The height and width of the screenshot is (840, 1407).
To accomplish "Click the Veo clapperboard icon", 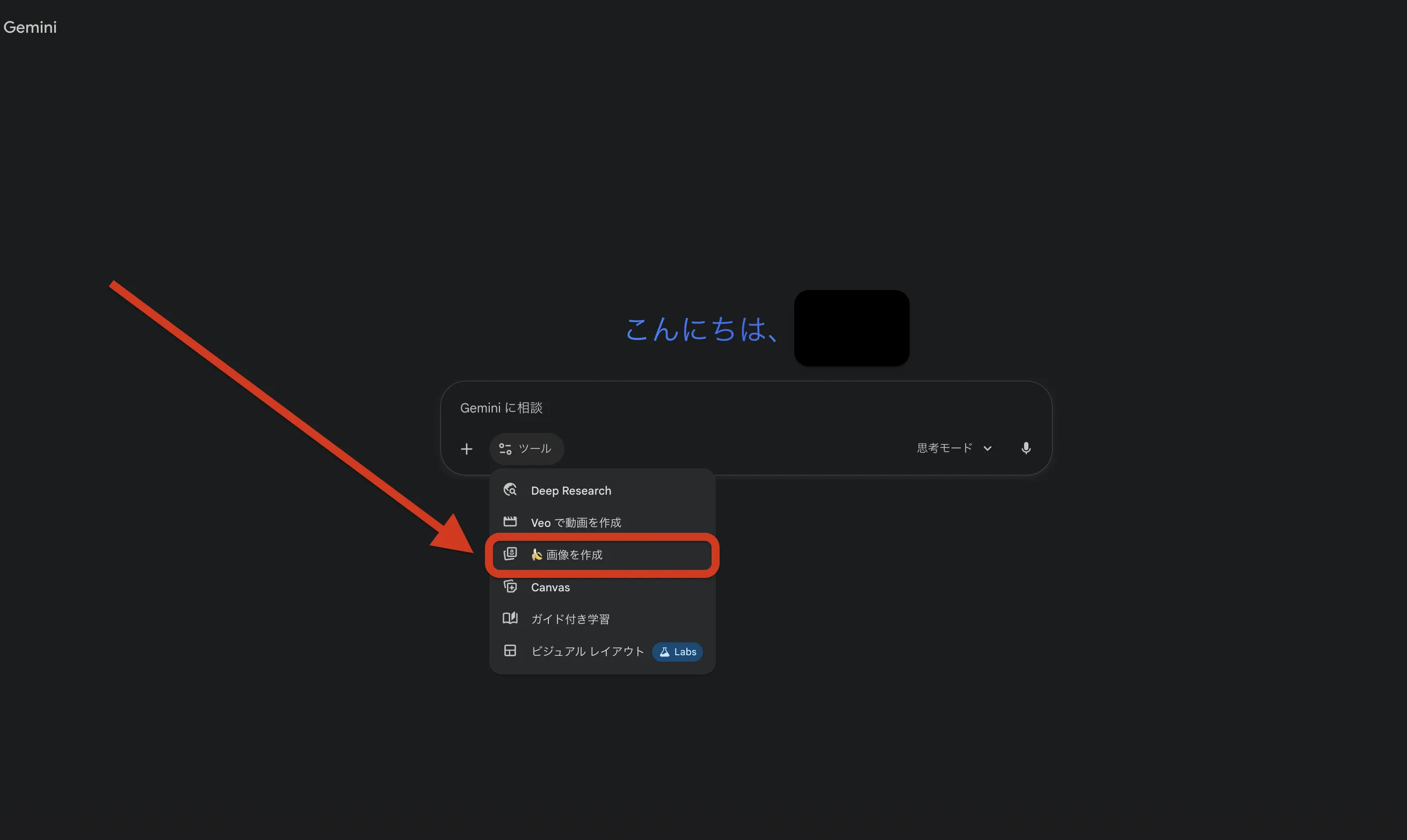I will point(510,522).
